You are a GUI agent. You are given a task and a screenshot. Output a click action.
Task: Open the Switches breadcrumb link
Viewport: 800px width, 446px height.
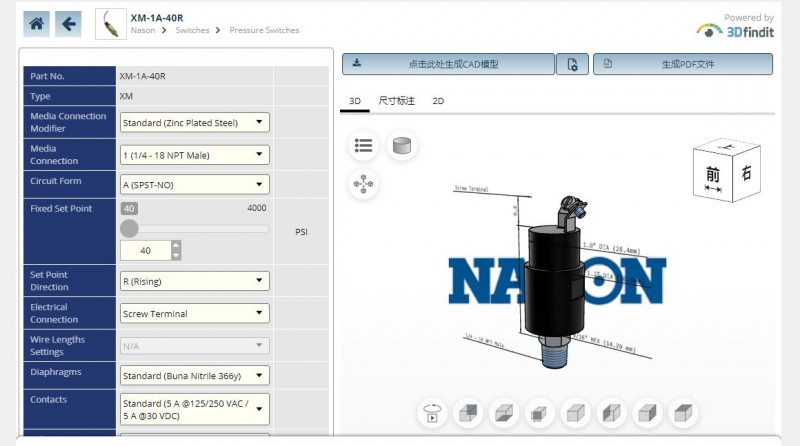coord(192,30)
